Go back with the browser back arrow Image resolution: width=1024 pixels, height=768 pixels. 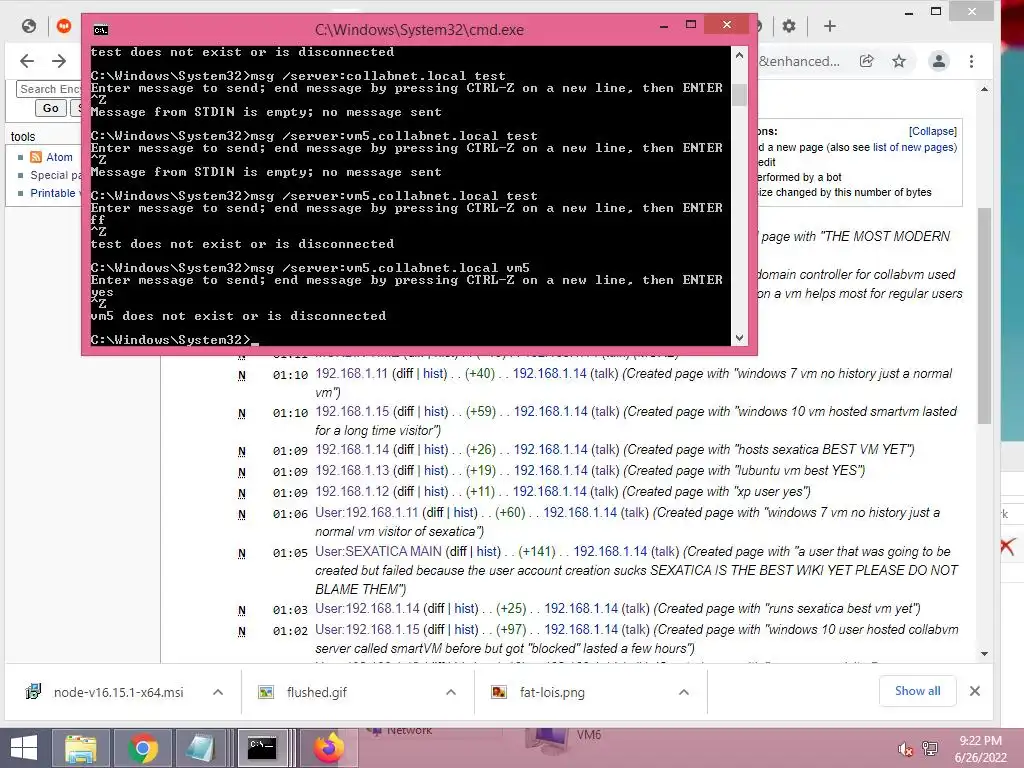[27, 61]
